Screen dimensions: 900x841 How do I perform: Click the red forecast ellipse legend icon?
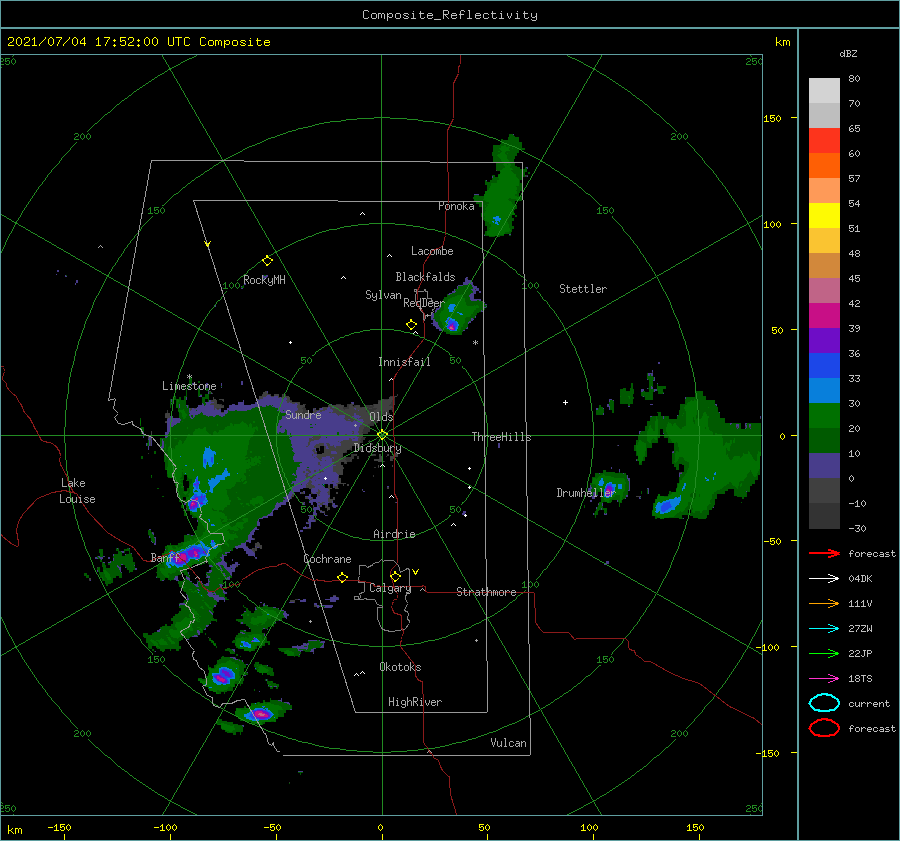point(824,728)
